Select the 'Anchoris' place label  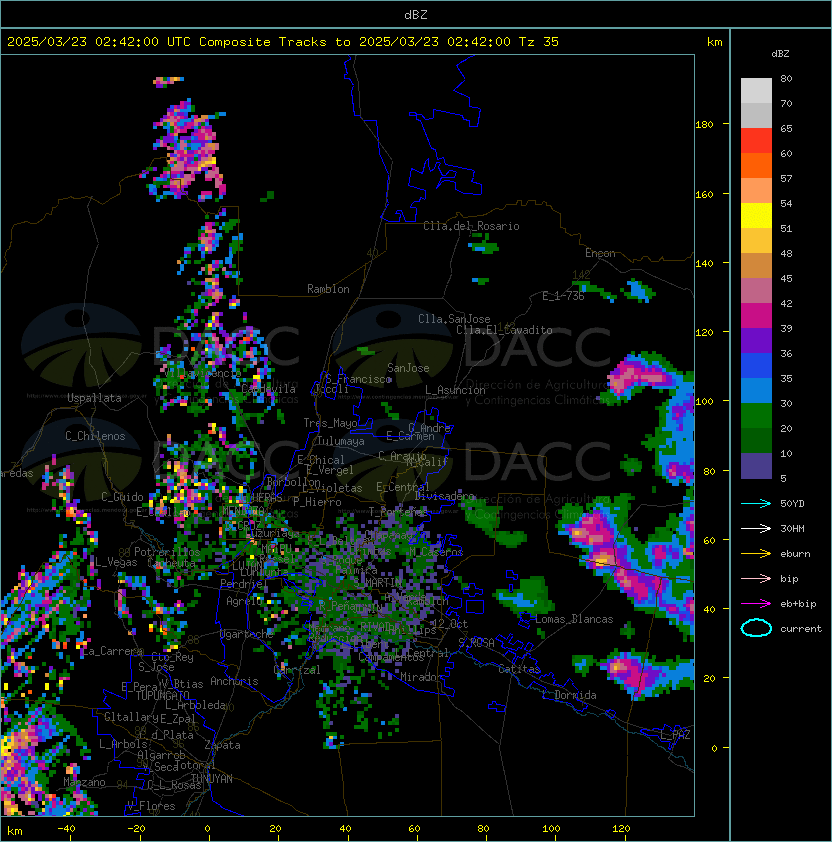[234, 681]
